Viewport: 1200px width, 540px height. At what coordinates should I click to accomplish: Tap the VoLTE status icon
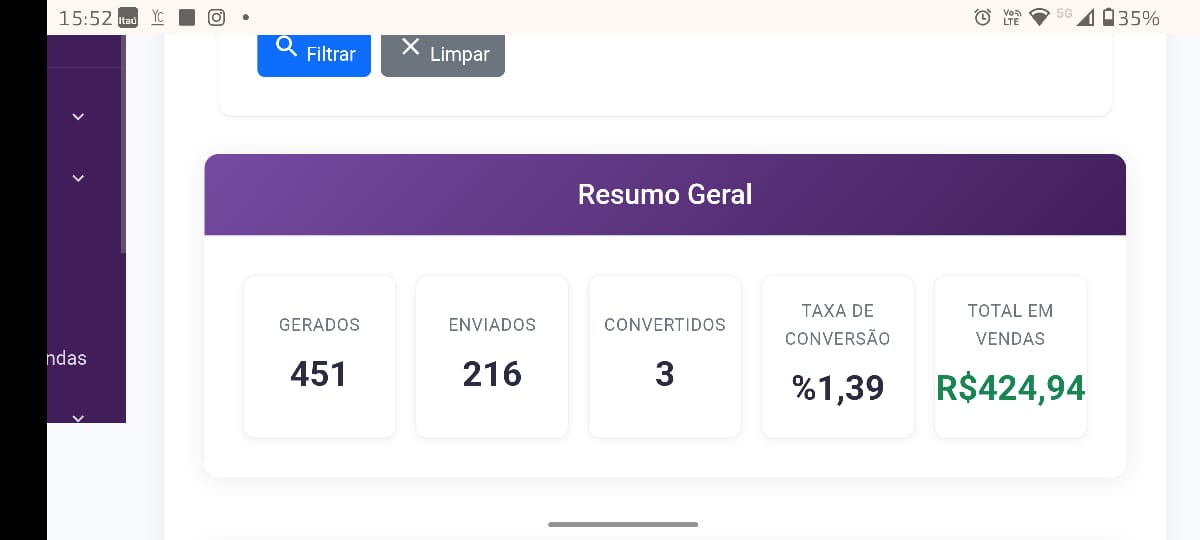tap(1011, 17)
